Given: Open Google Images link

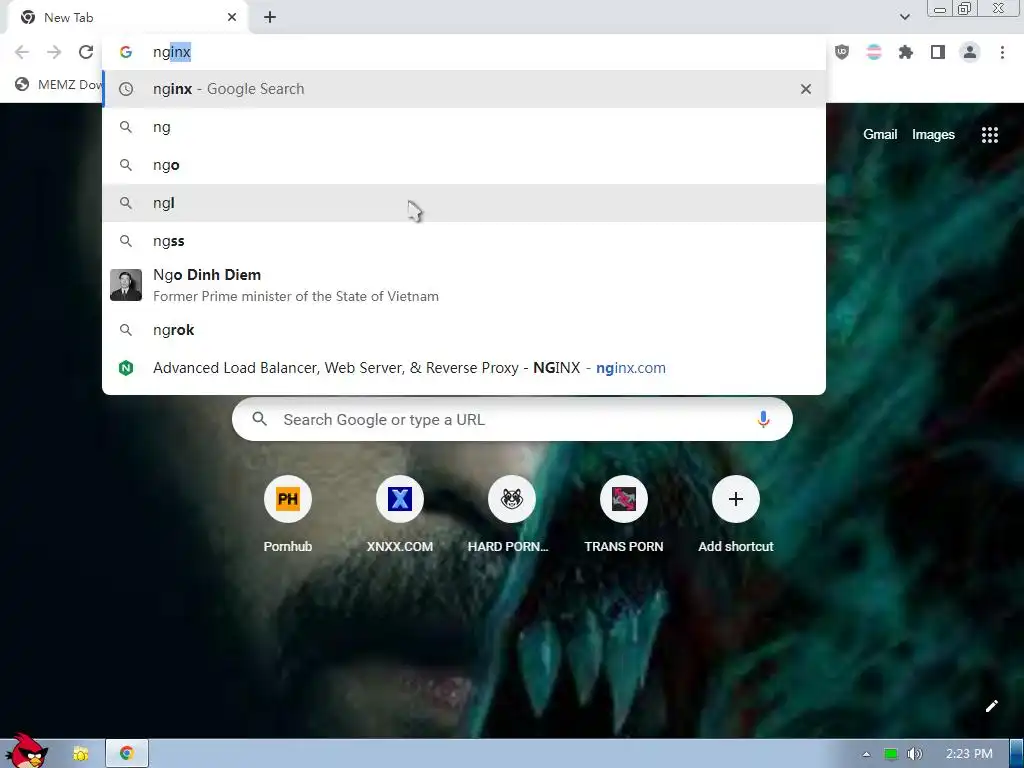Looking at the screenshot, I should click(x=933, y=135).
